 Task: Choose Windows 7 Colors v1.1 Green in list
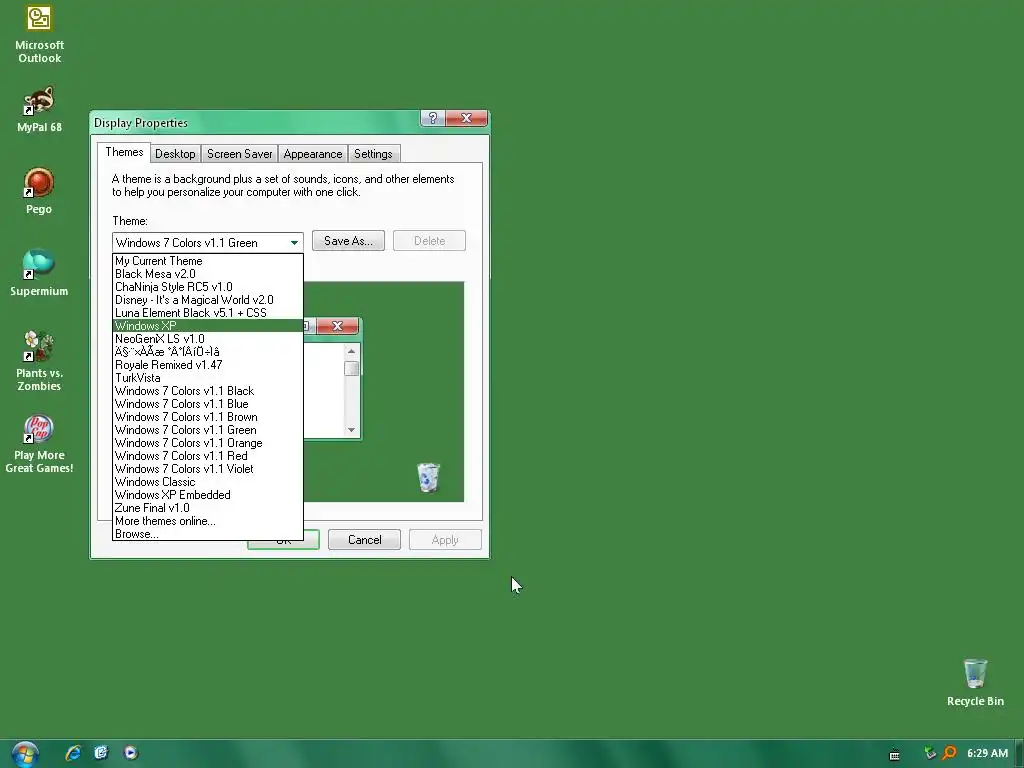(x=208, y=430)
